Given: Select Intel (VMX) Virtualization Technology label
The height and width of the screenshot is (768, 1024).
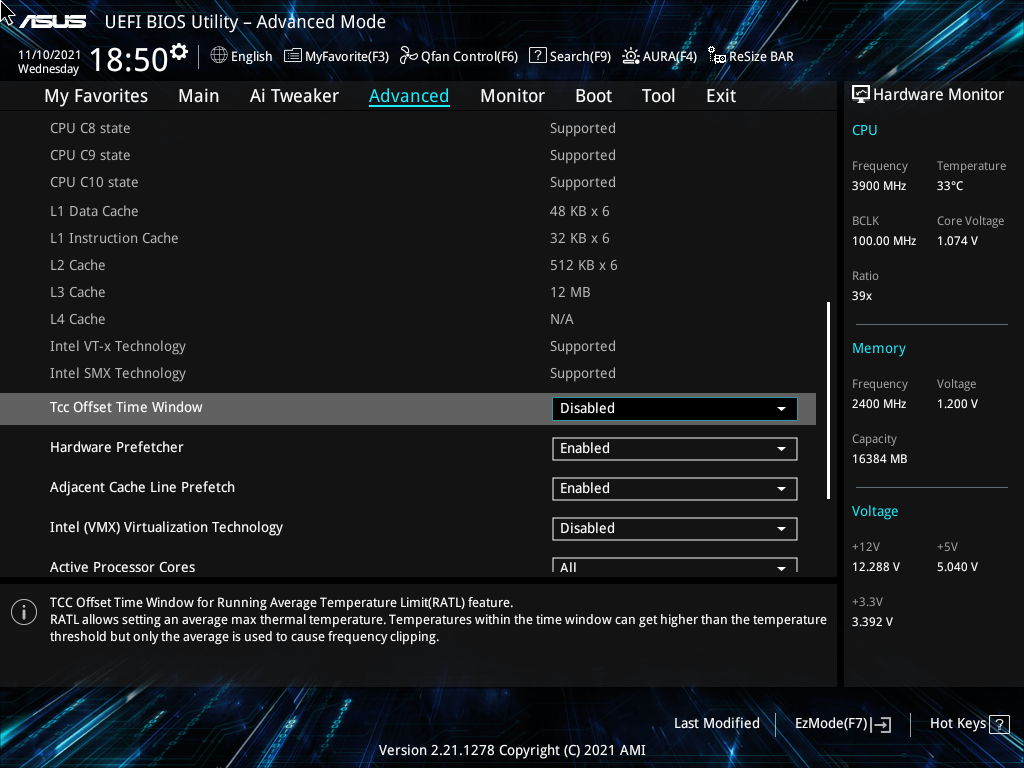Looking at the screenshot, I should (167, 528).
